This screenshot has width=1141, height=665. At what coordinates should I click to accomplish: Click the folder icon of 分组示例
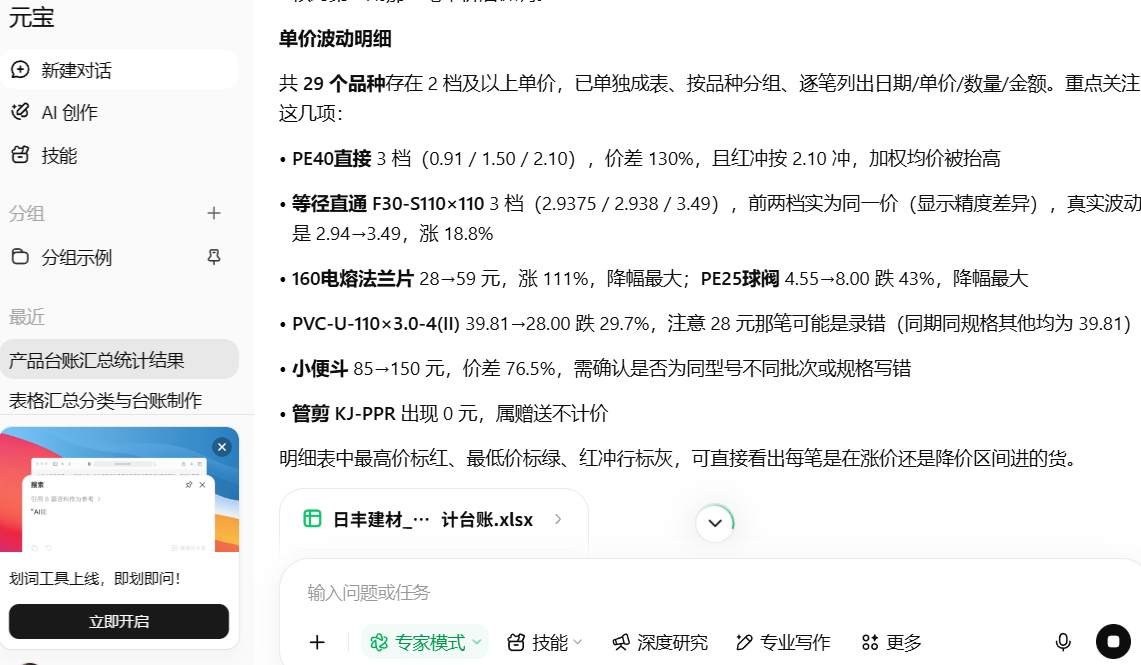point(20,257)
